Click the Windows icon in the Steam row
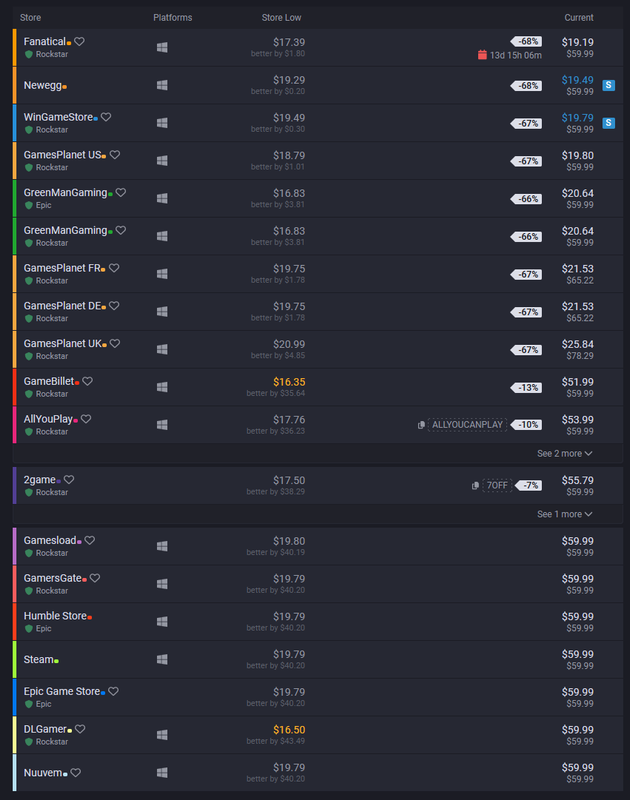The height and width of the screenshot is (800, 630). pos(162,660)
